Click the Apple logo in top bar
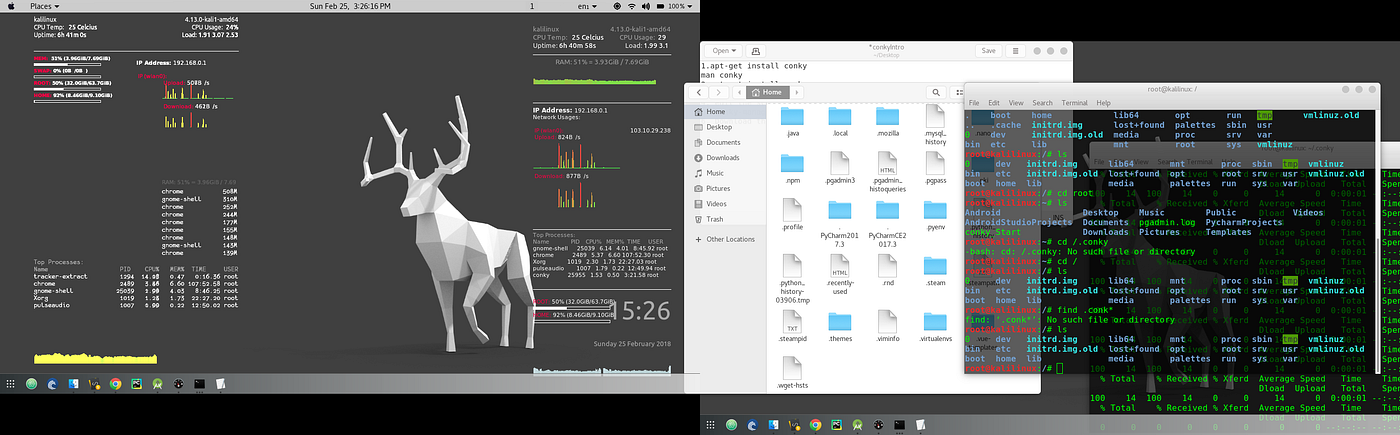 click(11, 6)
